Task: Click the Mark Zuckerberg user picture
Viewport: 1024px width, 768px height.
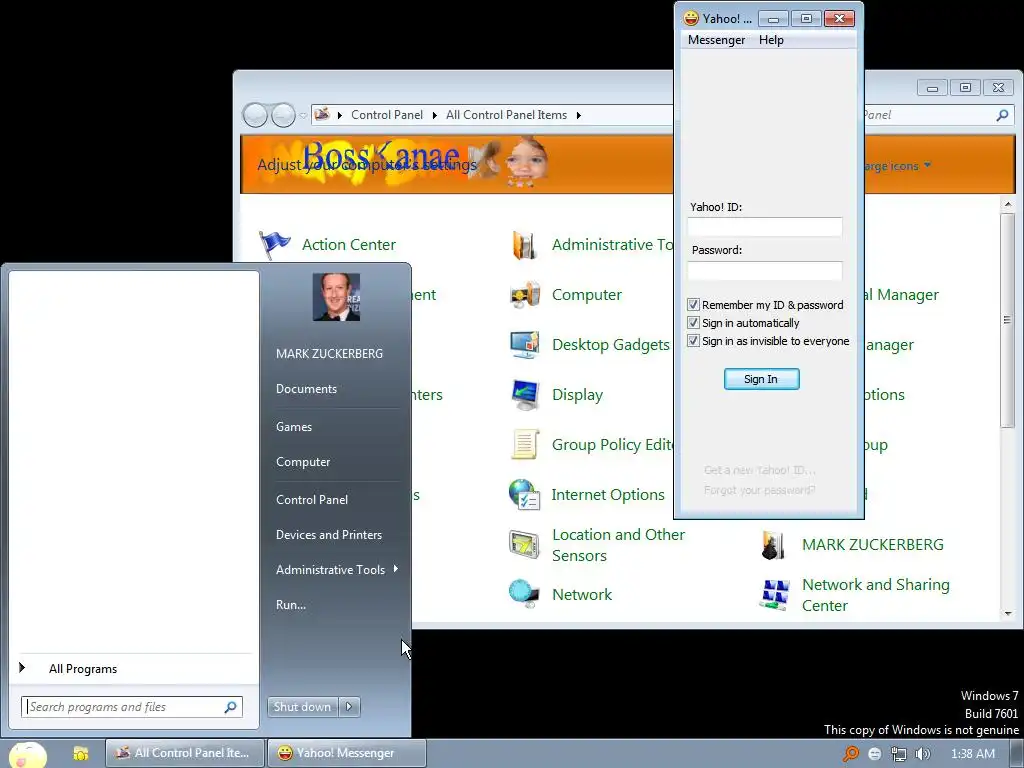Action: pos(336,297)
